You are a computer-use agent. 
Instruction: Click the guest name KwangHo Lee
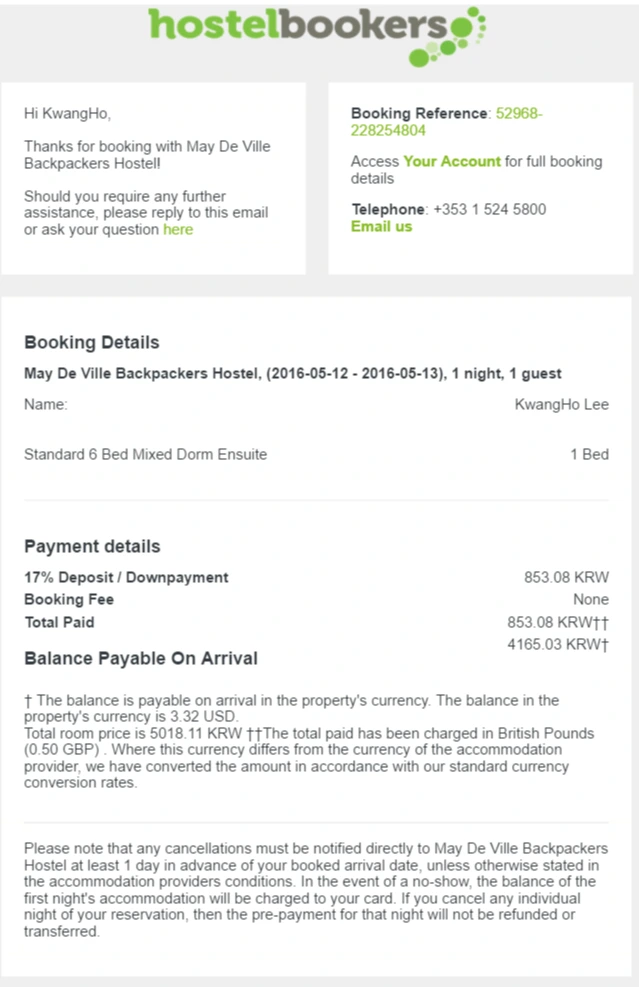click(x=562, y=404)
